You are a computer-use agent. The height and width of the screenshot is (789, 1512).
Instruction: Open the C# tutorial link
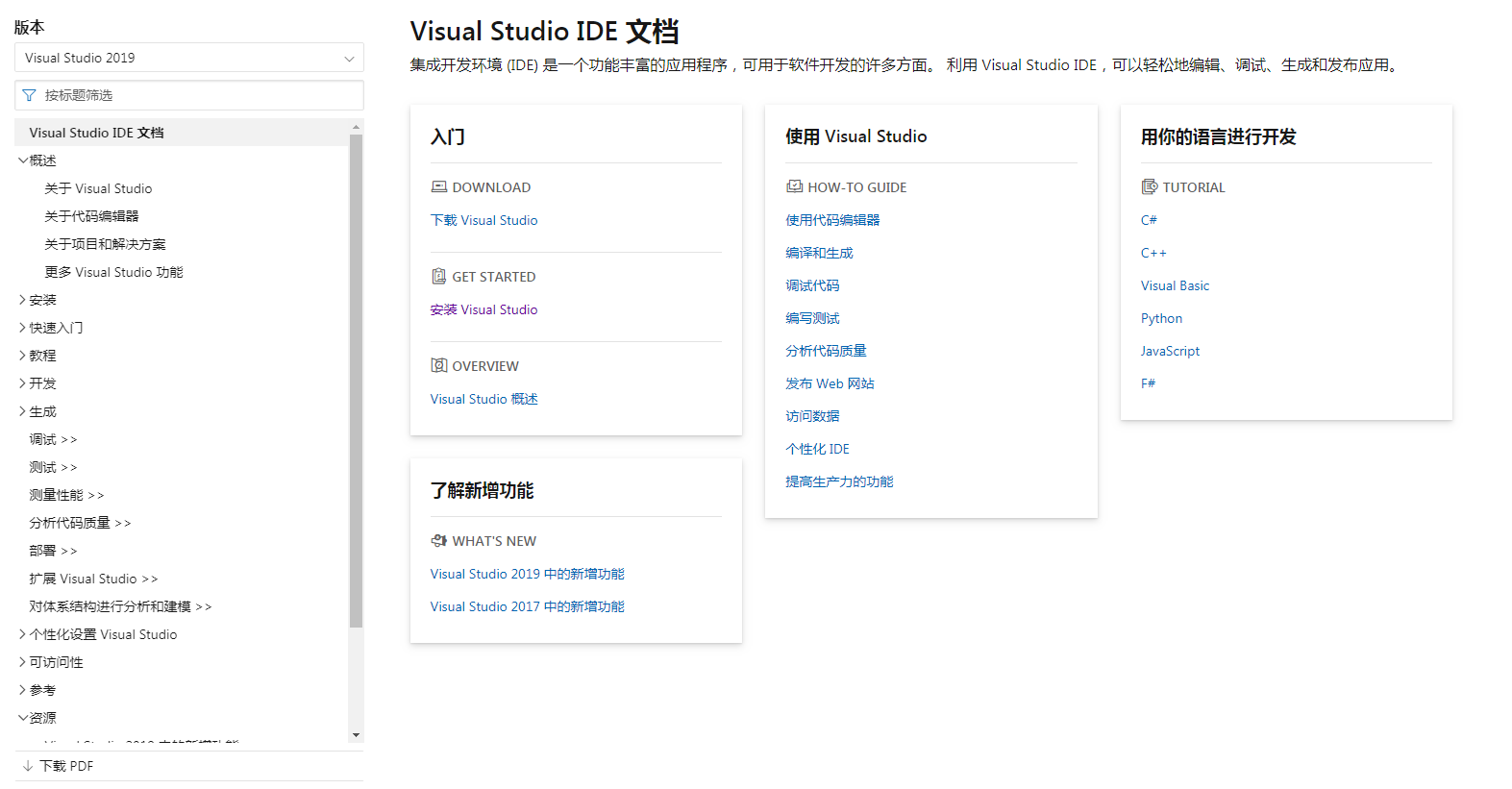(x=1149, y=220)
